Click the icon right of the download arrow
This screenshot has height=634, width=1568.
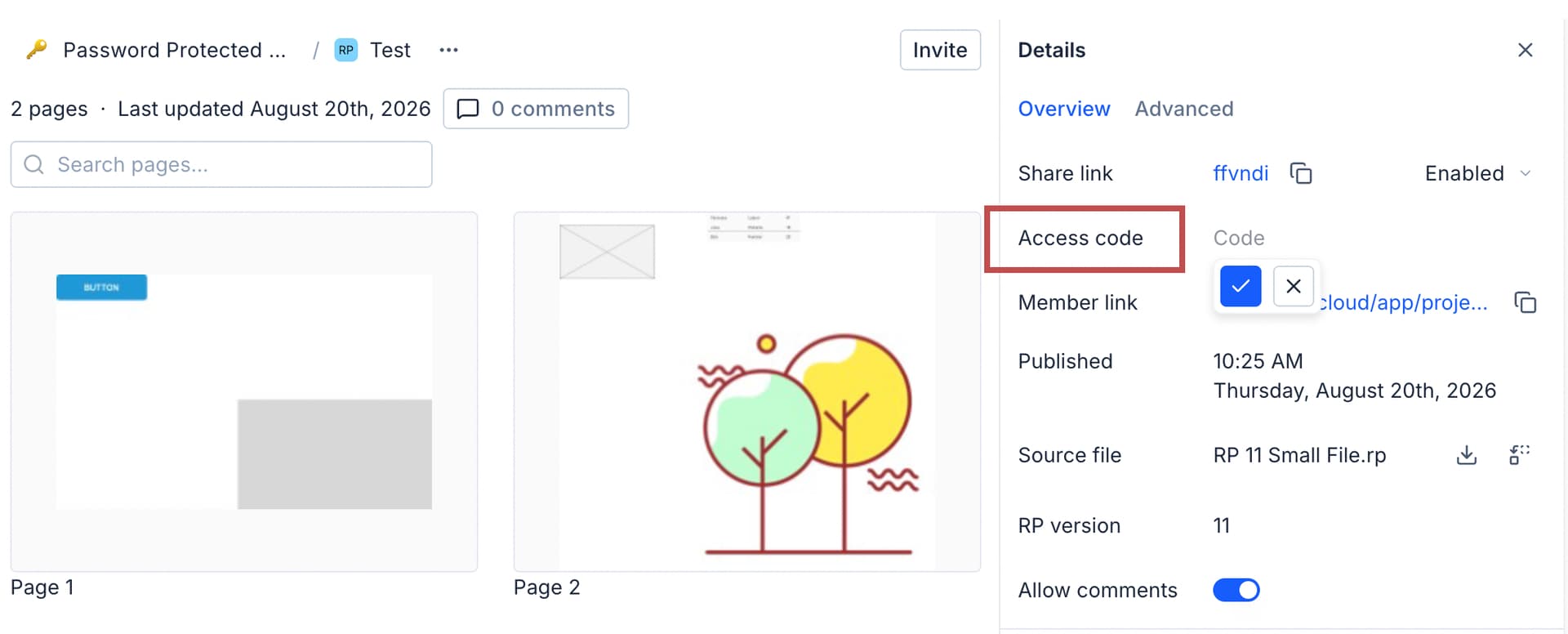(x=1519, y=455)
